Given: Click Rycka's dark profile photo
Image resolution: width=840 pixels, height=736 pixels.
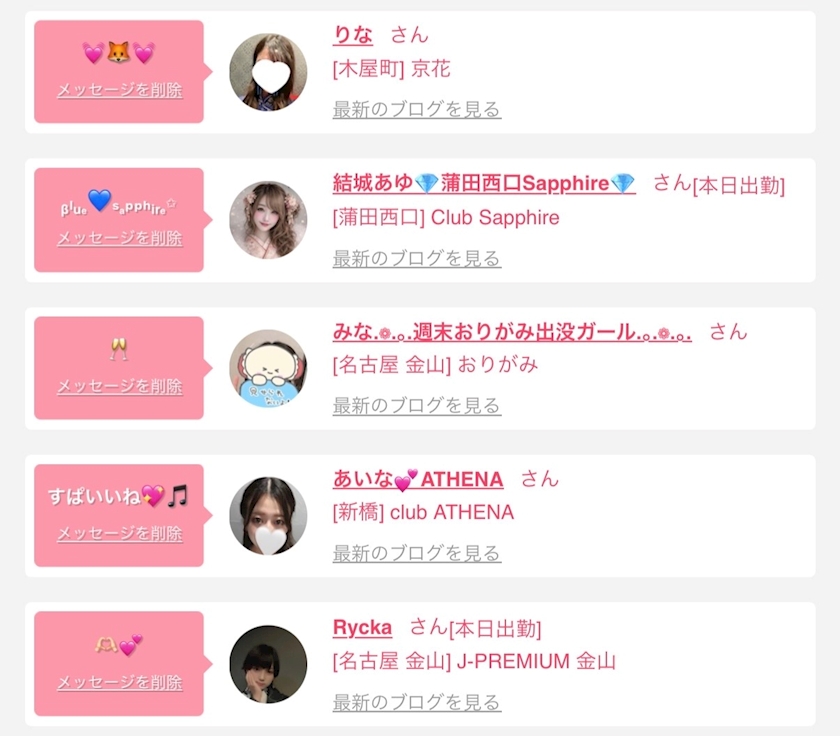Looking at the screenshot, I should tap(268, 664).
